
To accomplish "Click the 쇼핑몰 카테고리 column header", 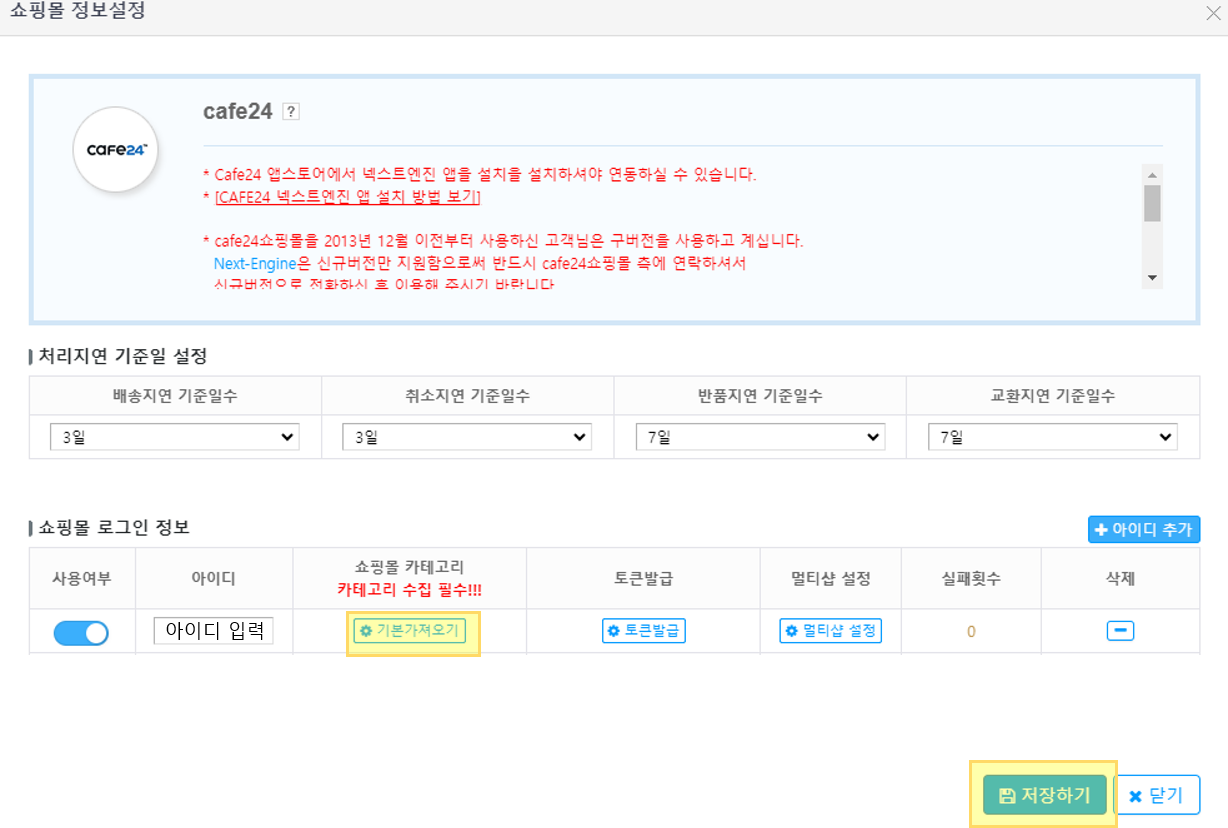I will pyautogui.click(x=410, y=567).
